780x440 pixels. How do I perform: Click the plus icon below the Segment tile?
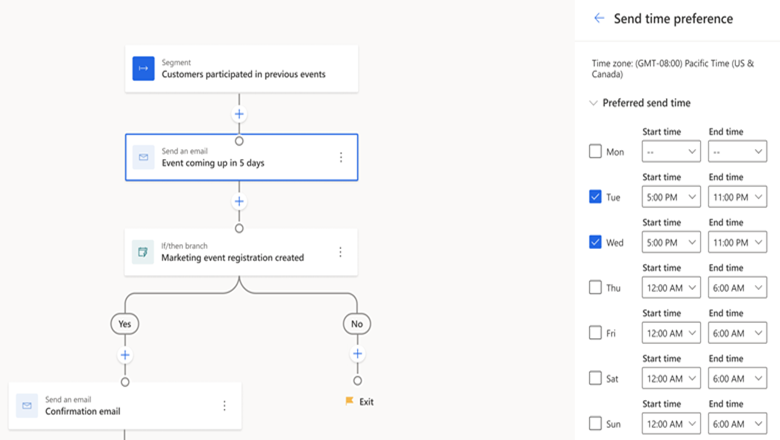click(239, 114)
